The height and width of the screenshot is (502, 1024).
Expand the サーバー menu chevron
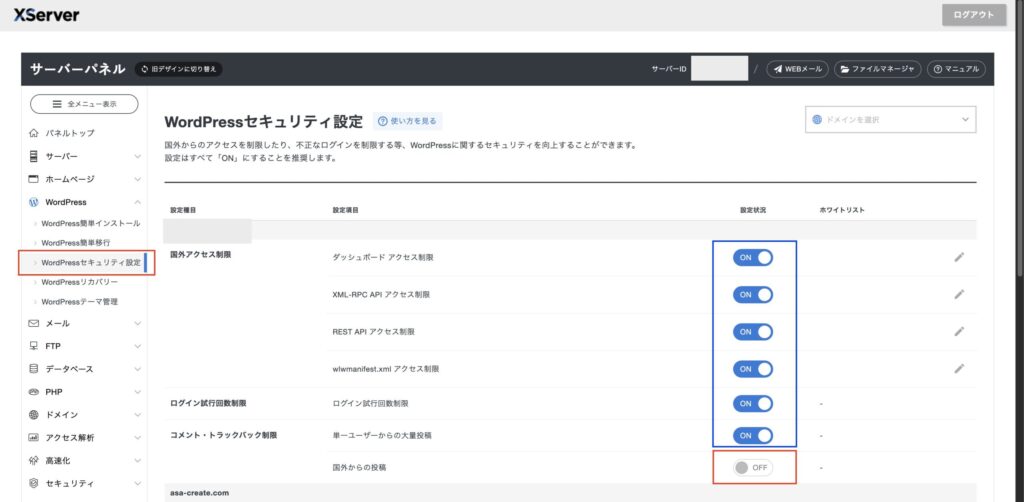pos(137,157)
